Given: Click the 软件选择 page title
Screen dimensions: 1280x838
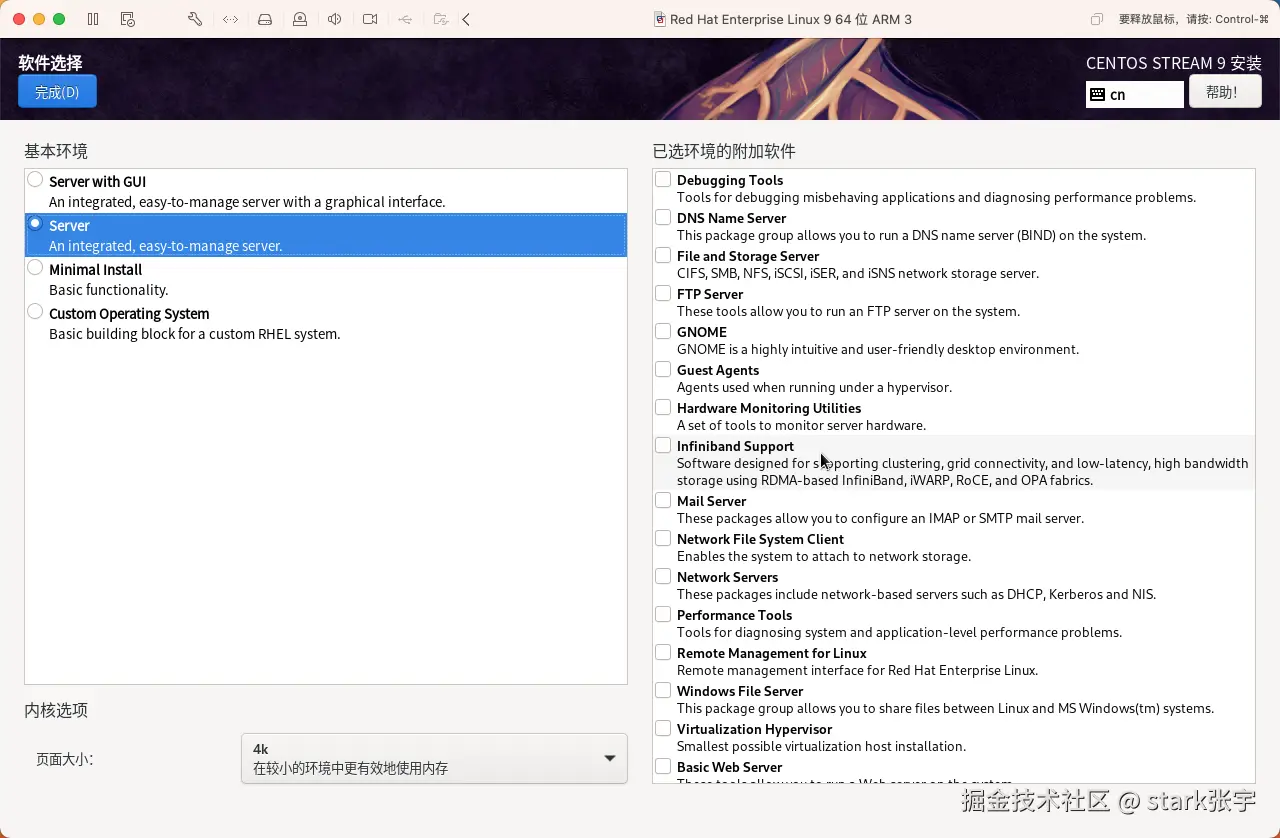Looking at the screenshot, I should (50, 63).
